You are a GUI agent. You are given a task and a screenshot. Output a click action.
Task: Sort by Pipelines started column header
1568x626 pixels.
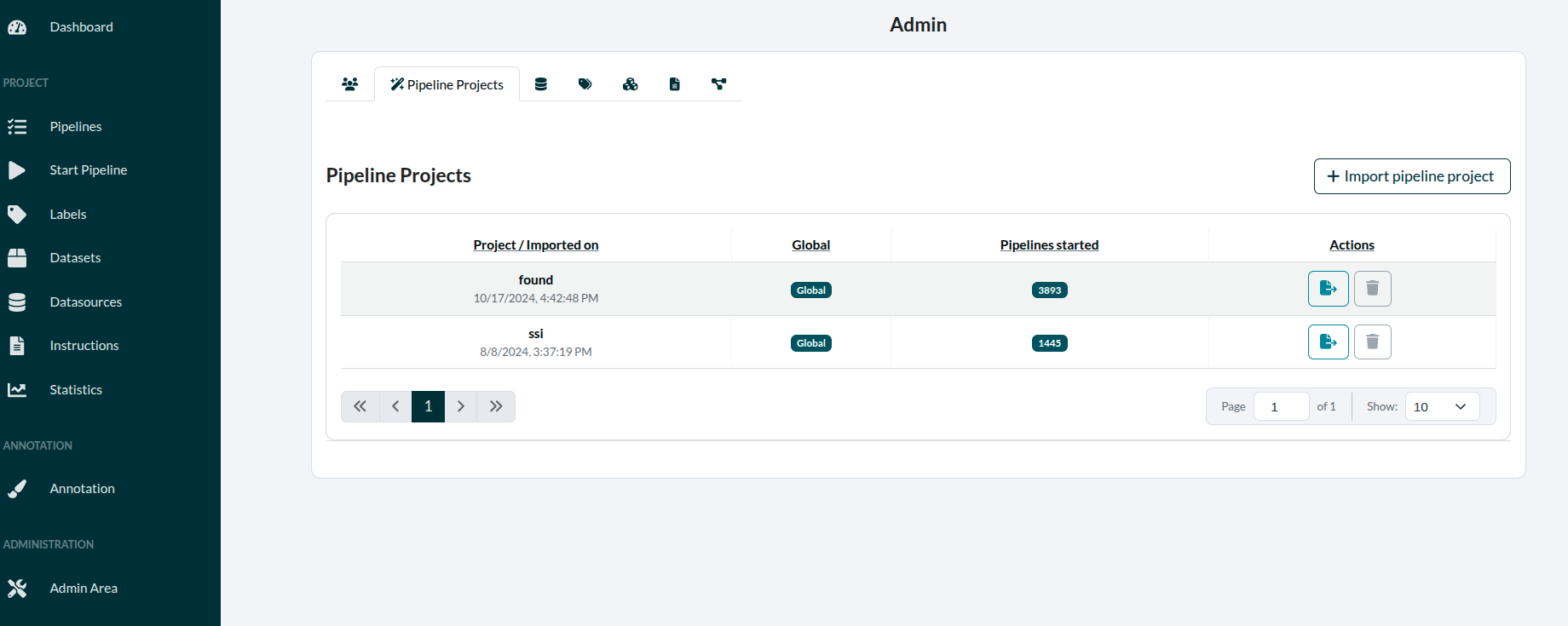(x=1049, y=245)
